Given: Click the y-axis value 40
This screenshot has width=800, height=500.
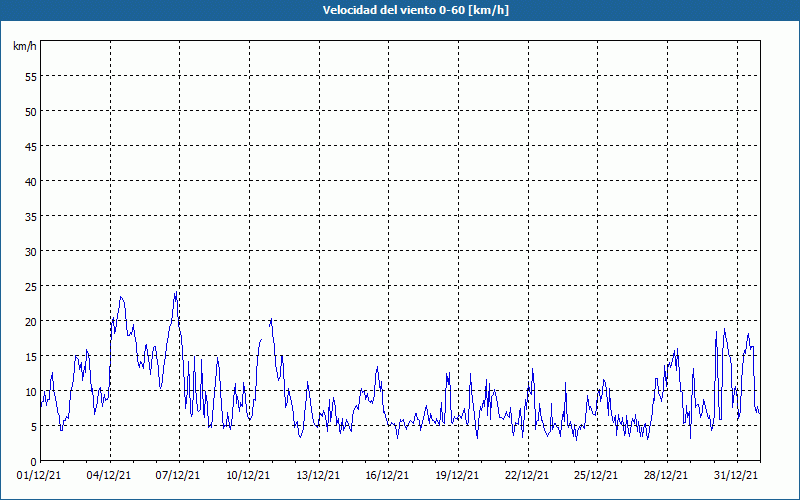Looking at the screenshot, I should pyautogui.click(x=31, y=182).
